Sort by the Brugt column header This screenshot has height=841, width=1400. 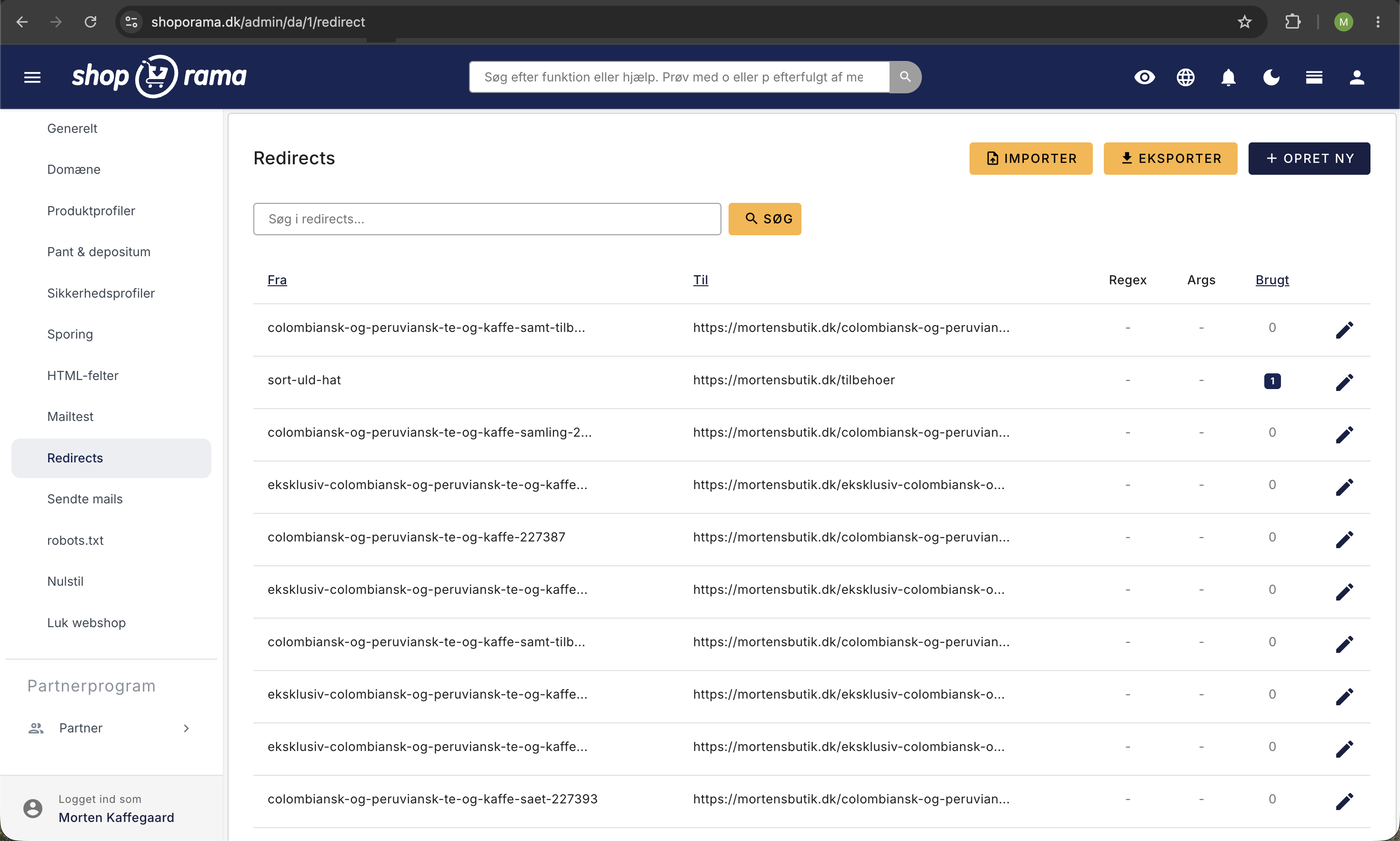[1272, 280]
